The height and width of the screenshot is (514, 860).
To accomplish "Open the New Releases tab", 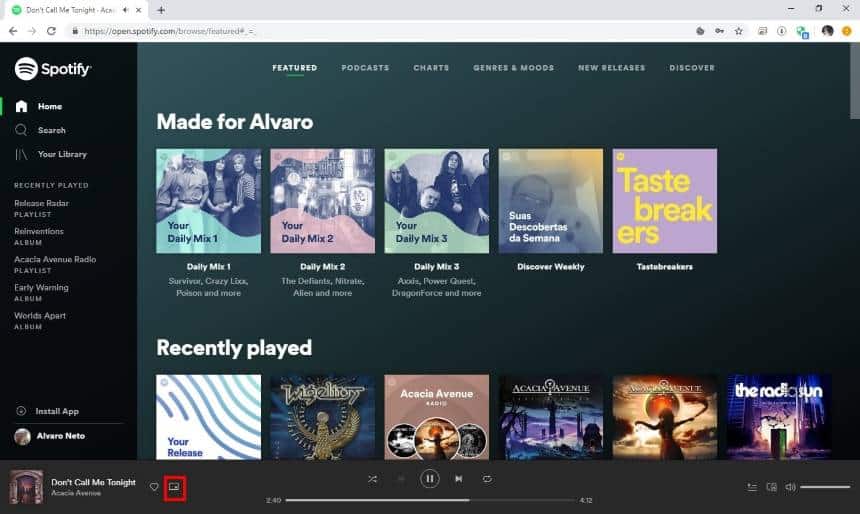I will 612,68.
